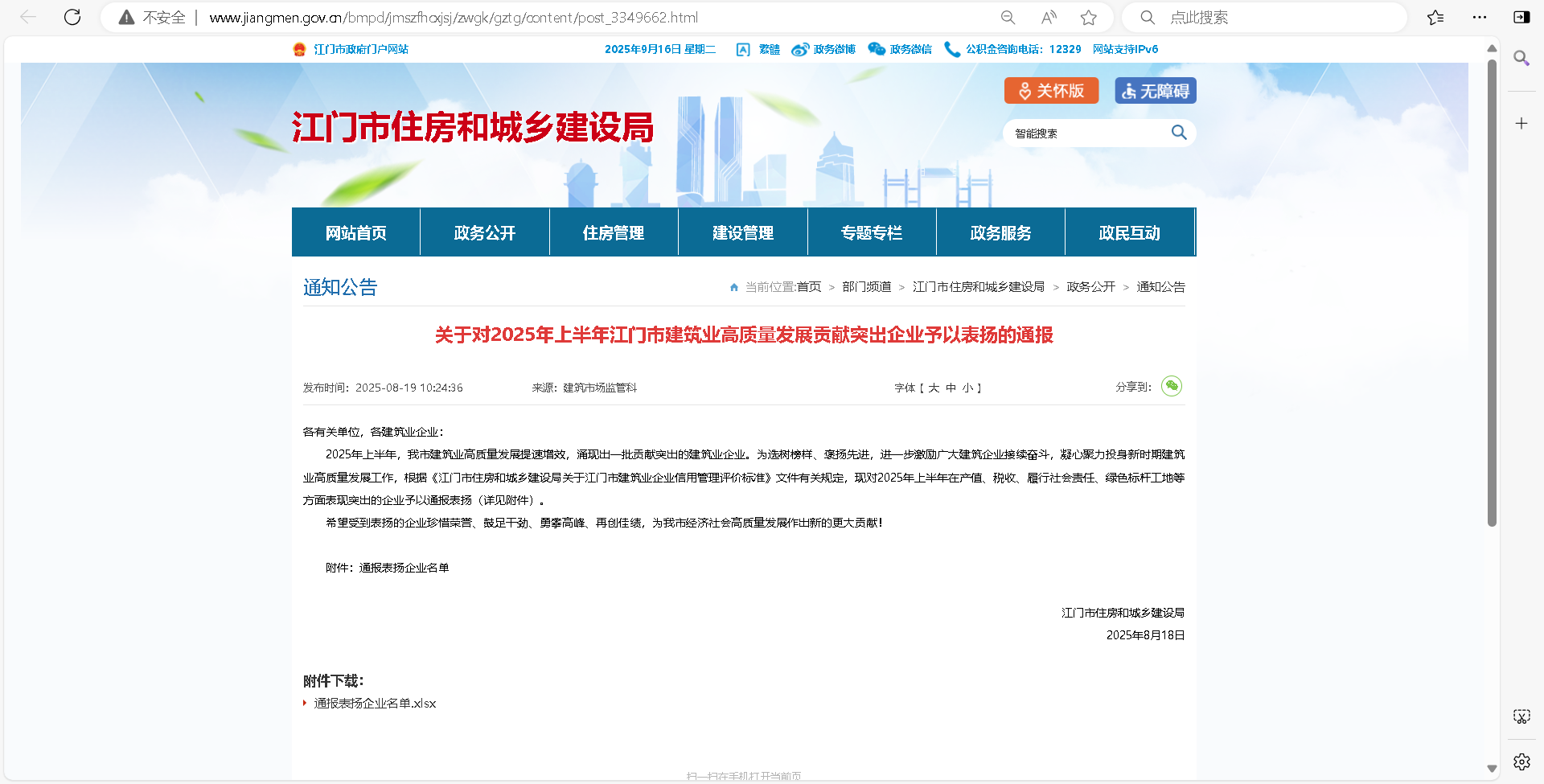Toggle 关怀版 care mode
The height and width of the screenshot is (784, 1544).
click(x=1051, y=91)
